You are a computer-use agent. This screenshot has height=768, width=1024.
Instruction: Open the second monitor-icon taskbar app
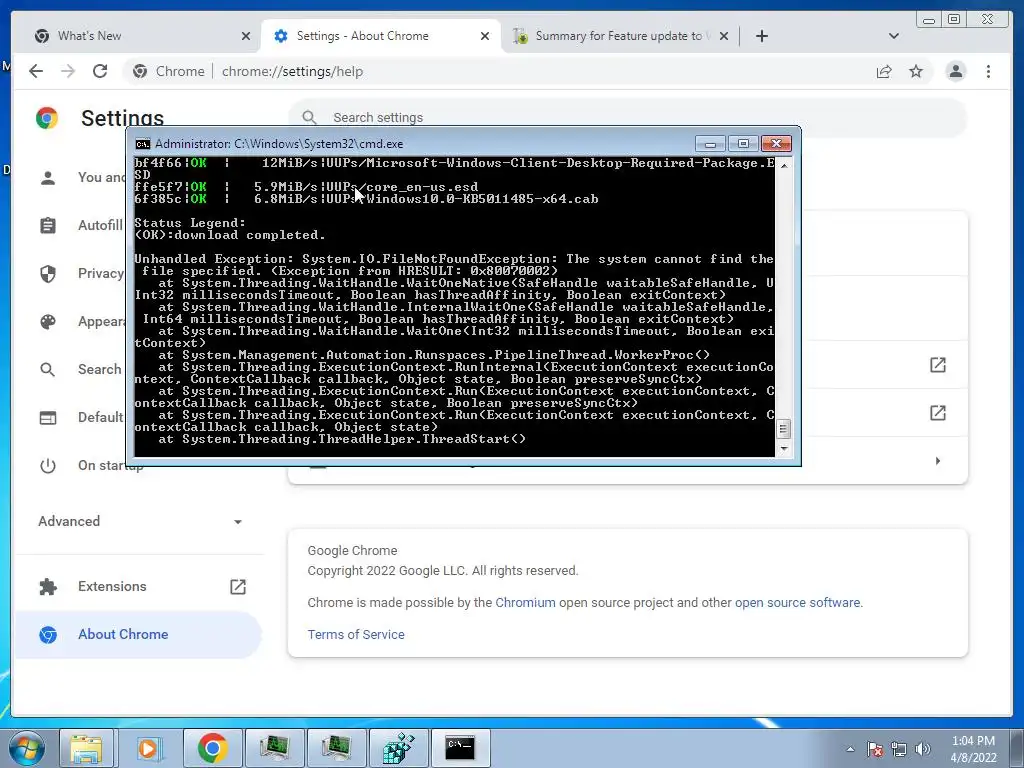336,748
